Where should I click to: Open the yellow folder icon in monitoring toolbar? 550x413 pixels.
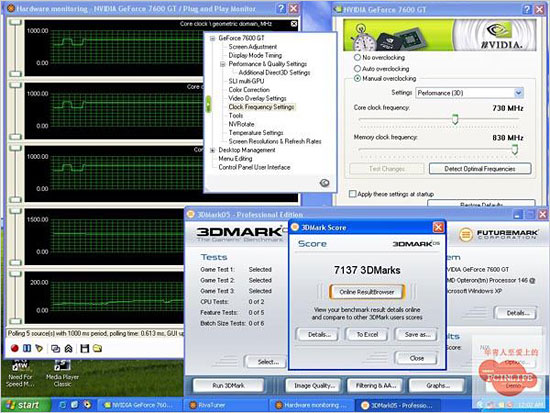(x=98, y=348)
